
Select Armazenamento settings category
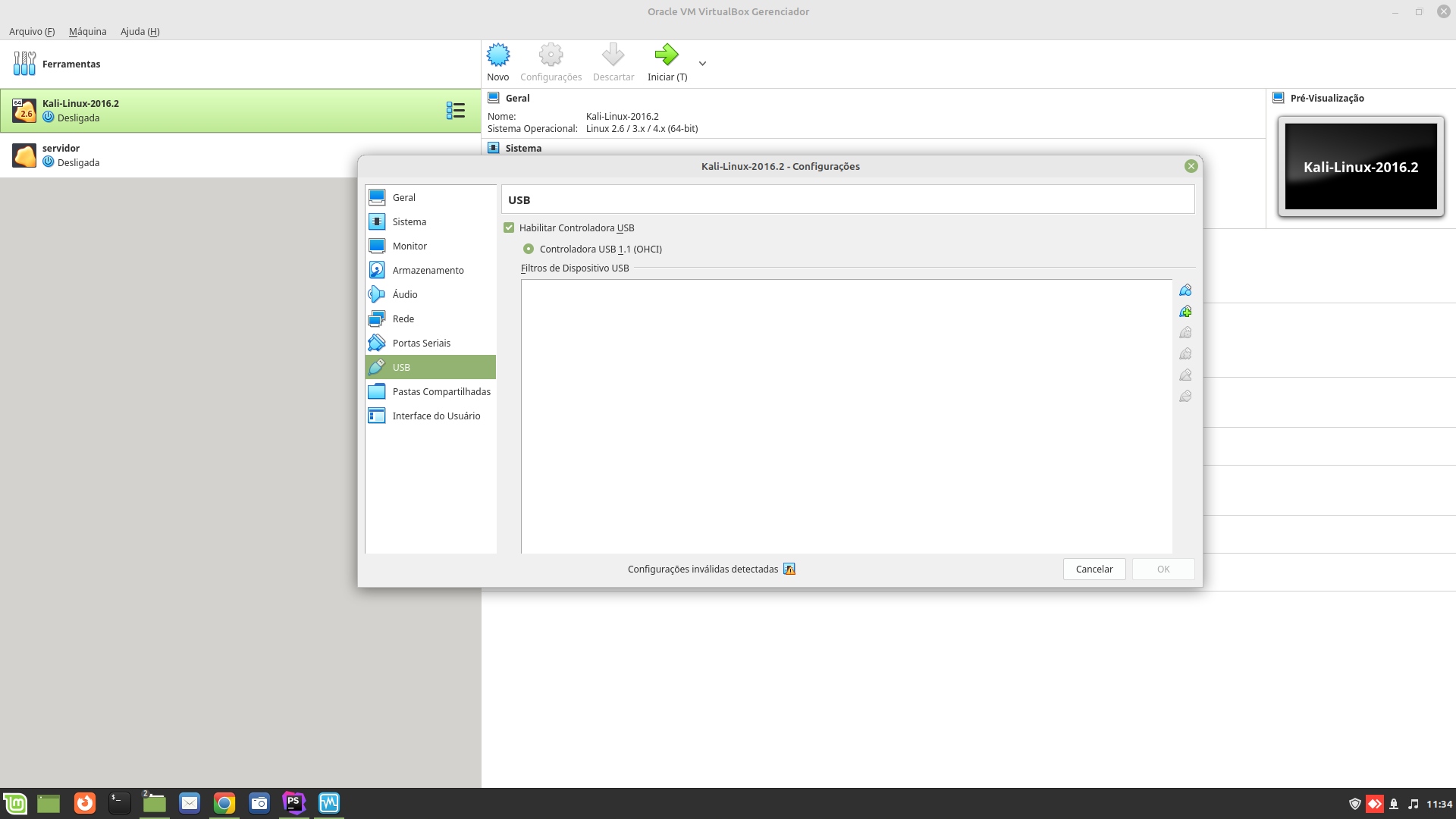[431, 270]
